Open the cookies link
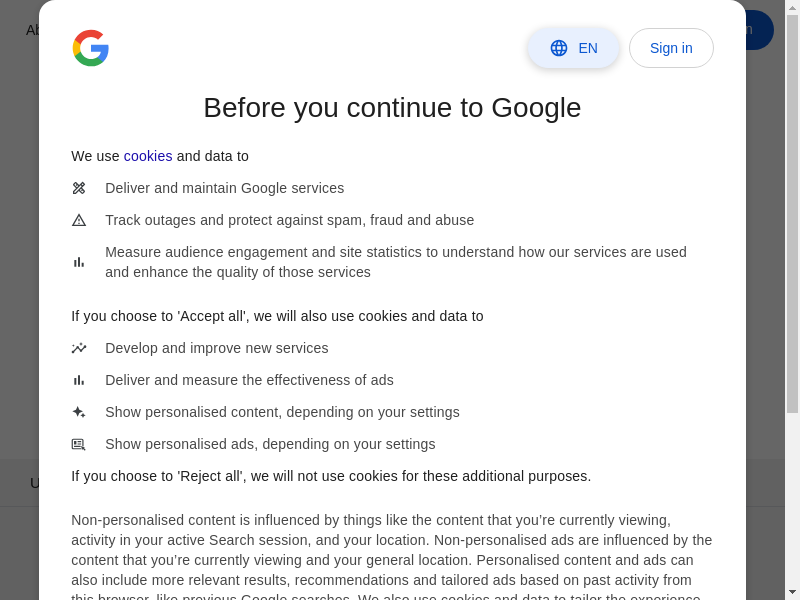Viewport: 800px width, 600px height. pos(148,156)
